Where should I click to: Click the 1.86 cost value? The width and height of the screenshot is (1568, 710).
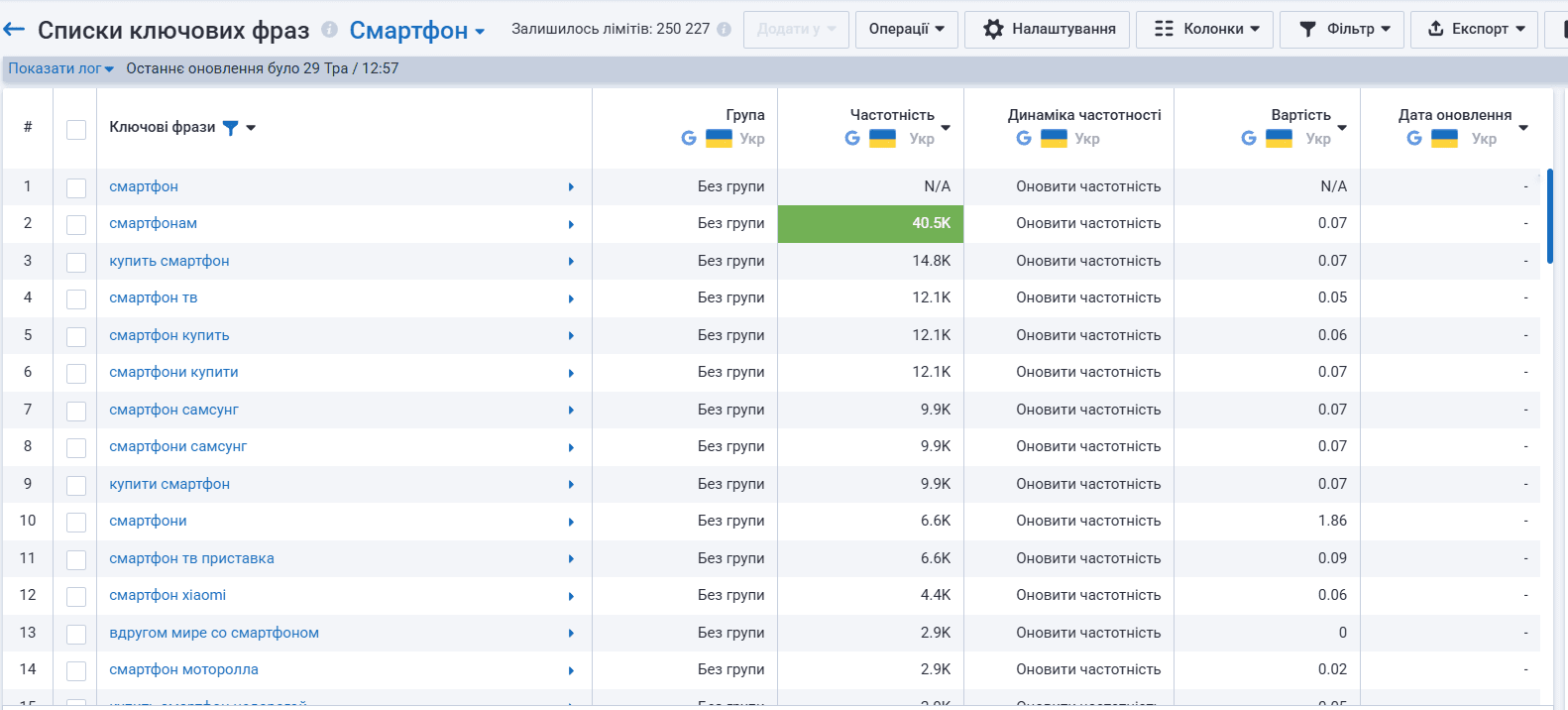[x=1332, y=521]
